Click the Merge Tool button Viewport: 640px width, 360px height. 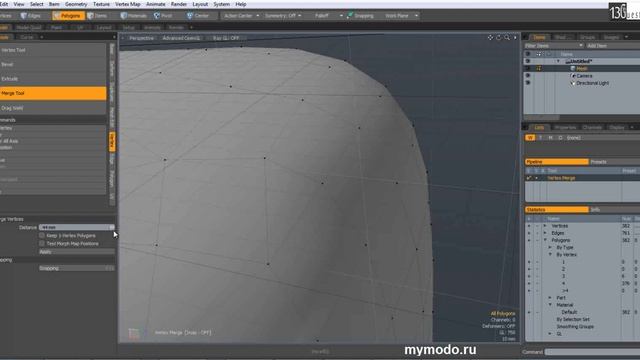[53, 93]
